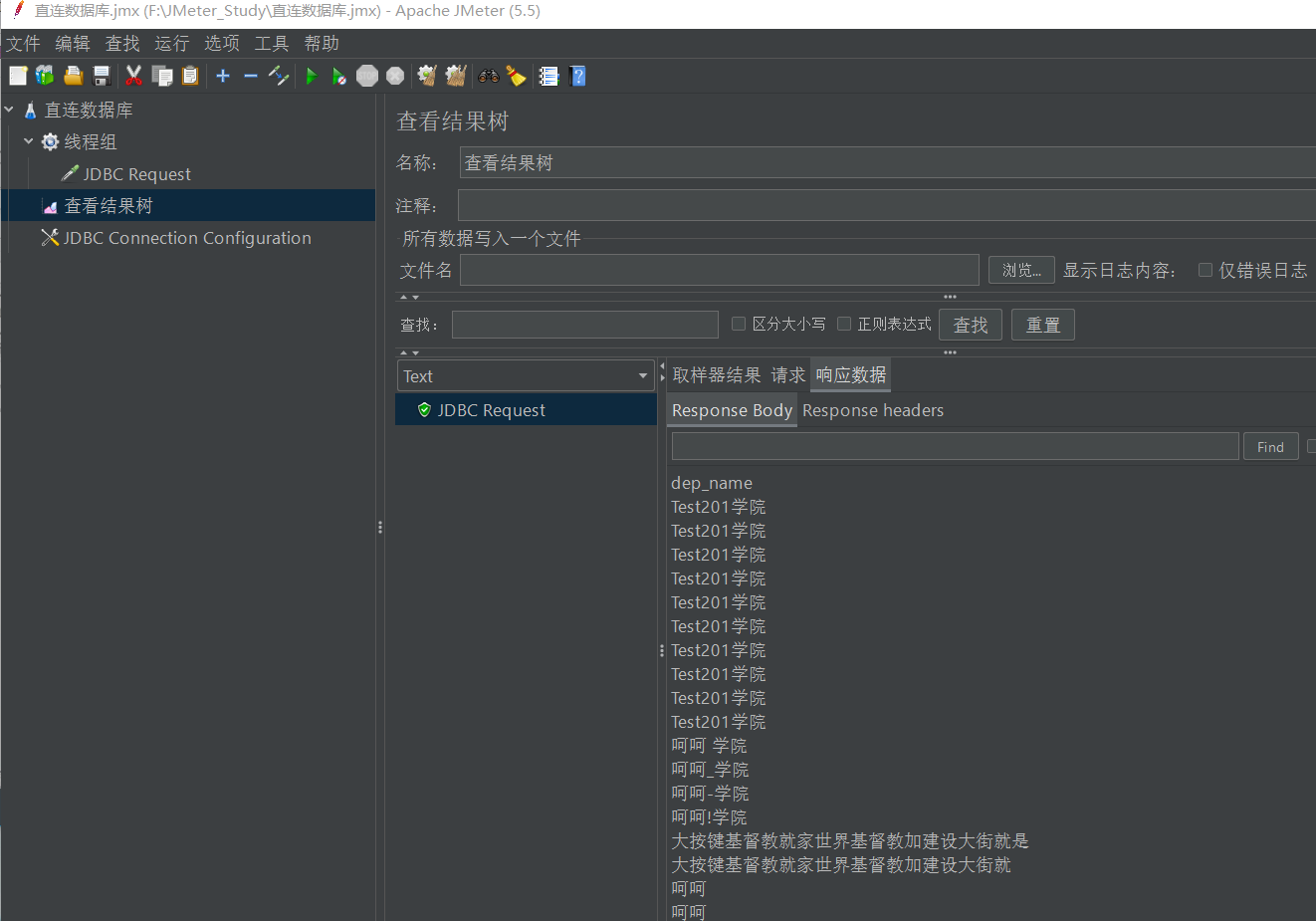This screenshot has height=921, width=1316.
Task: Click the Find button in response panel
Action: (1271, 447)
